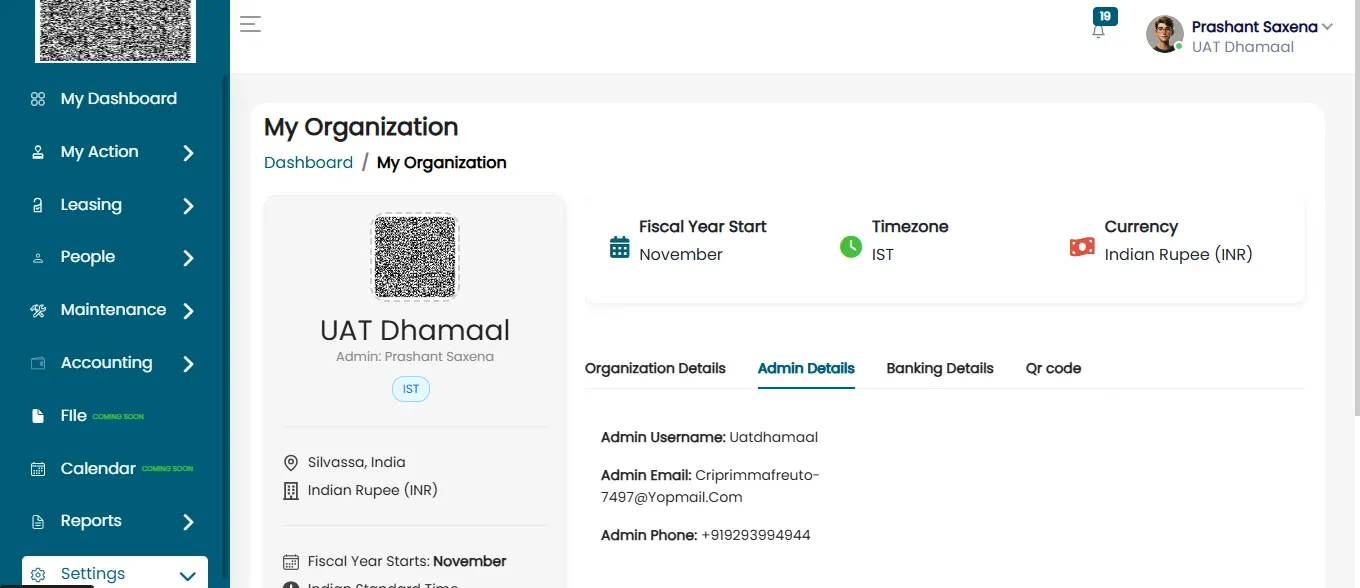Viewport: 1360px width, 588px height.
Task: Open the user profile dropdown chevron
Action: click(x=1327, y=27)
